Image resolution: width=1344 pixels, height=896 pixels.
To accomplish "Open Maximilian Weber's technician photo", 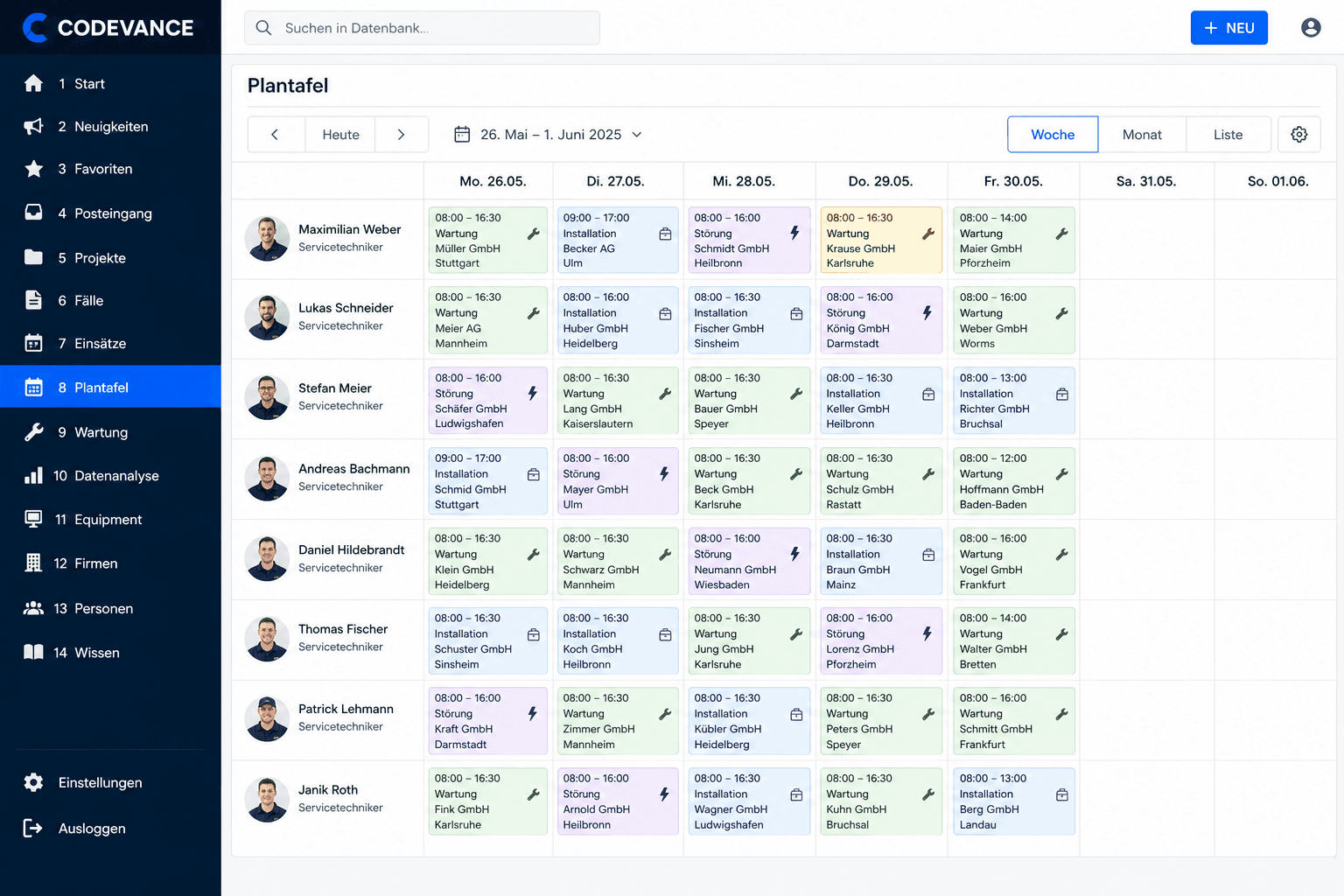I will tap(267, 238).
